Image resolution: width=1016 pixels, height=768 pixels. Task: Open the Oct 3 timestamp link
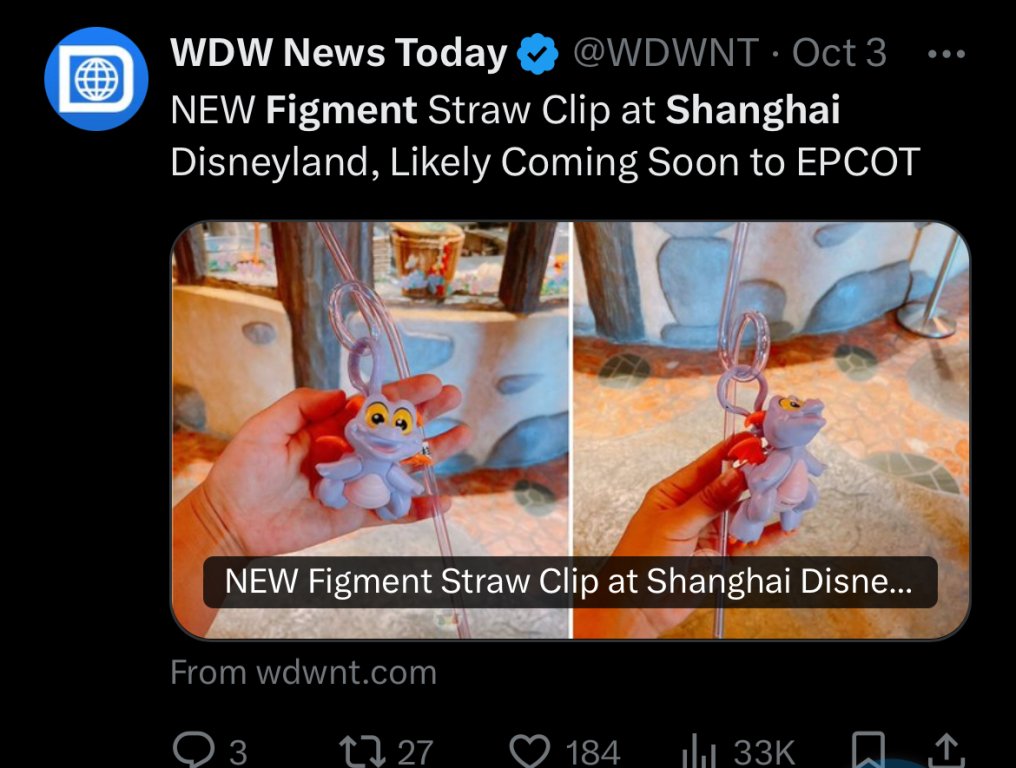839,52
